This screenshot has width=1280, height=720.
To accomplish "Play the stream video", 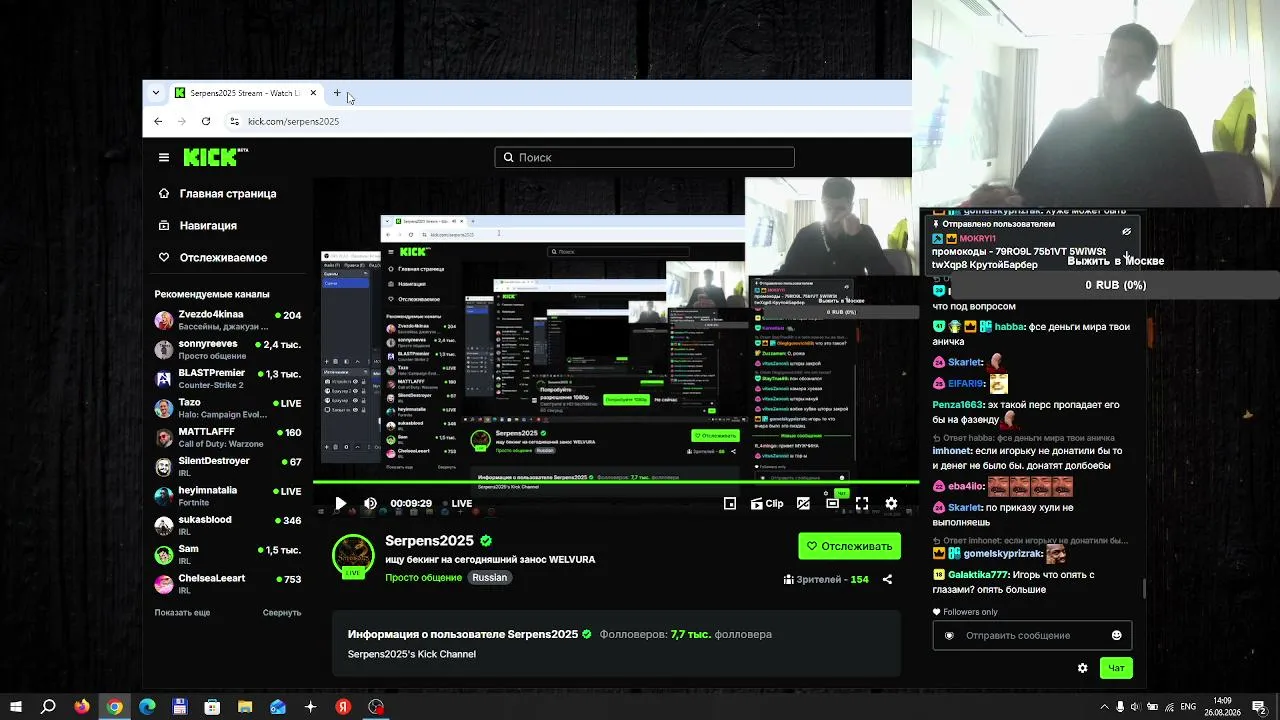I will click(340, 504).
